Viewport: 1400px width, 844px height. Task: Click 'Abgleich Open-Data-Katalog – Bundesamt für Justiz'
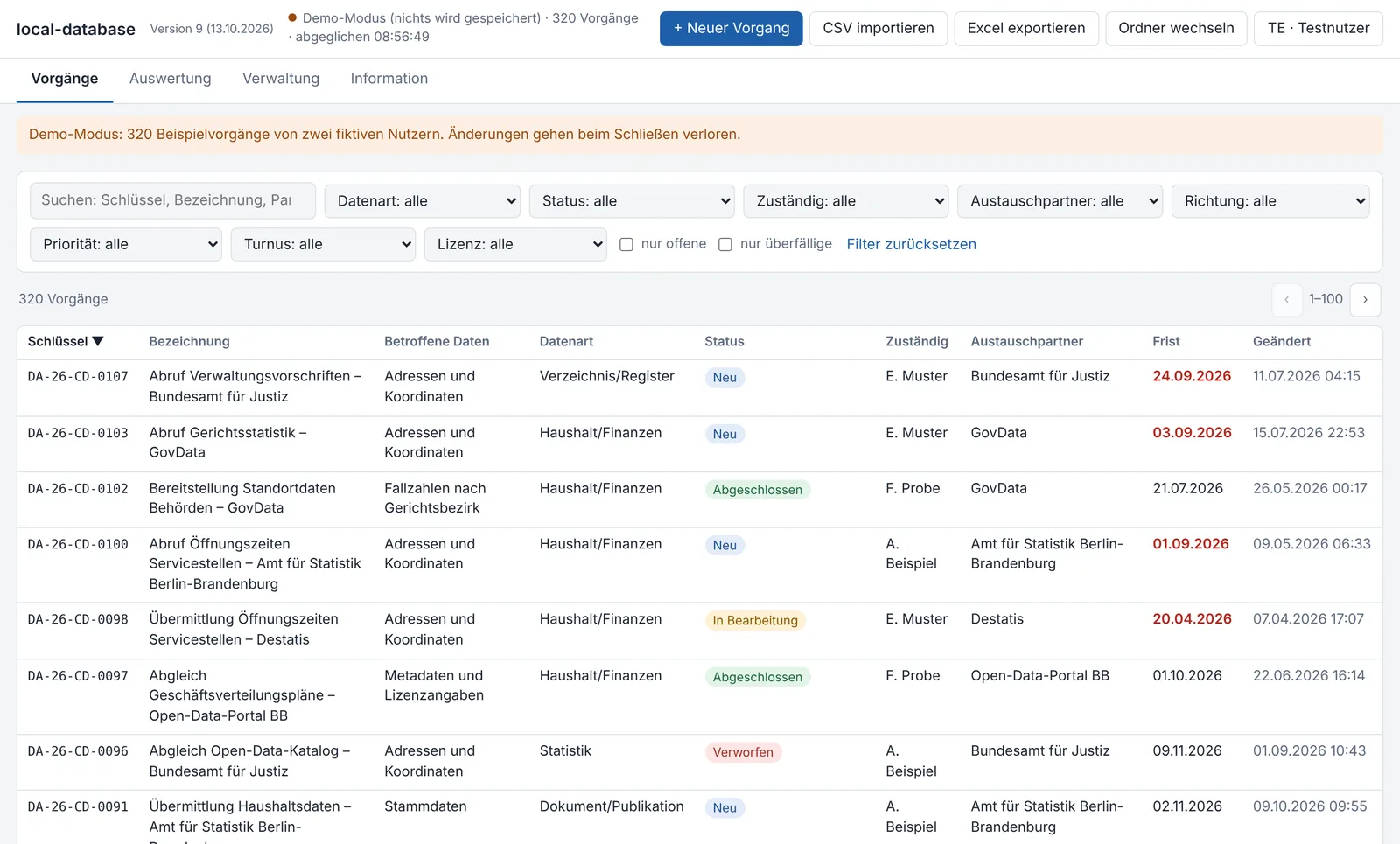[x=249, y=761]
